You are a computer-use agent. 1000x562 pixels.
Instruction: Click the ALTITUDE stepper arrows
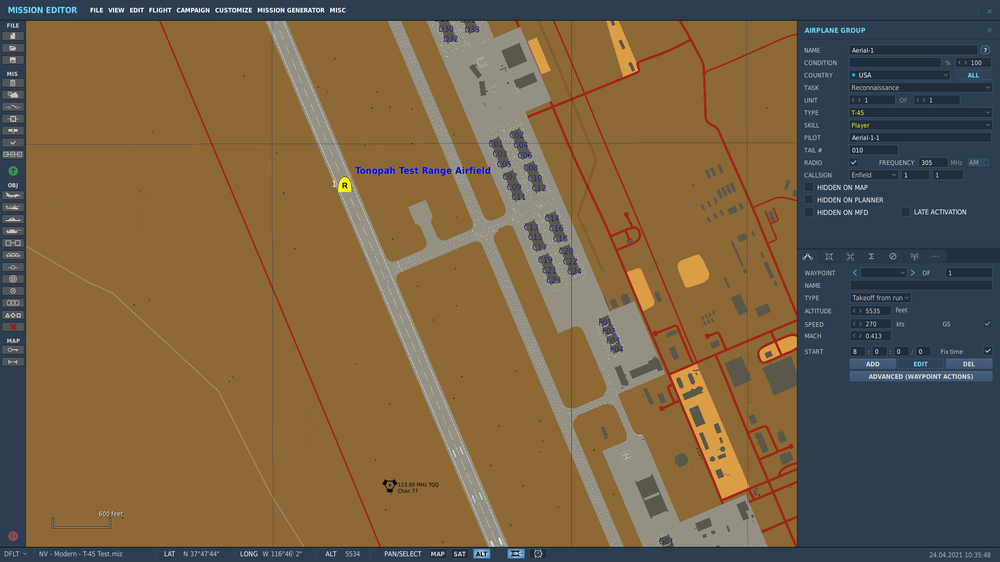(857, 311)
